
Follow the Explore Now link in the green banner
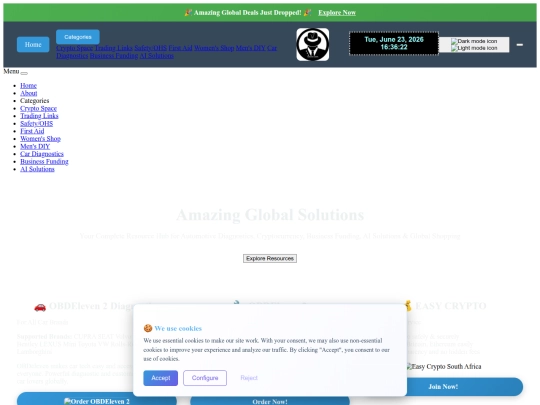pos(337,13)
